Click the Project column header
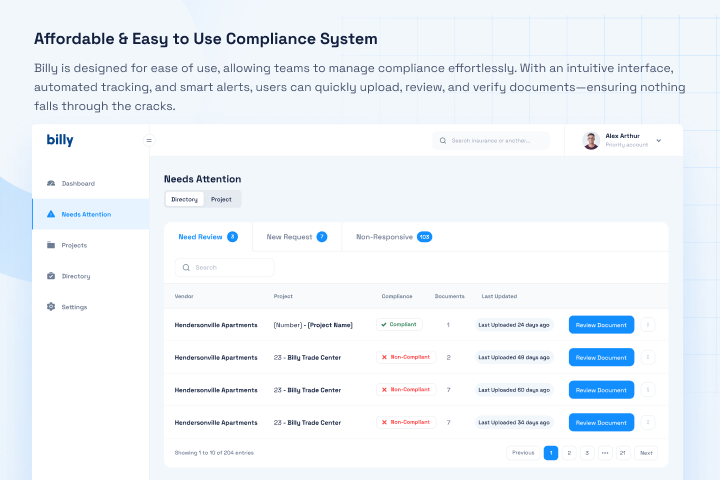The height and width of the screenshot is (480, 720). tap(283, 296)
